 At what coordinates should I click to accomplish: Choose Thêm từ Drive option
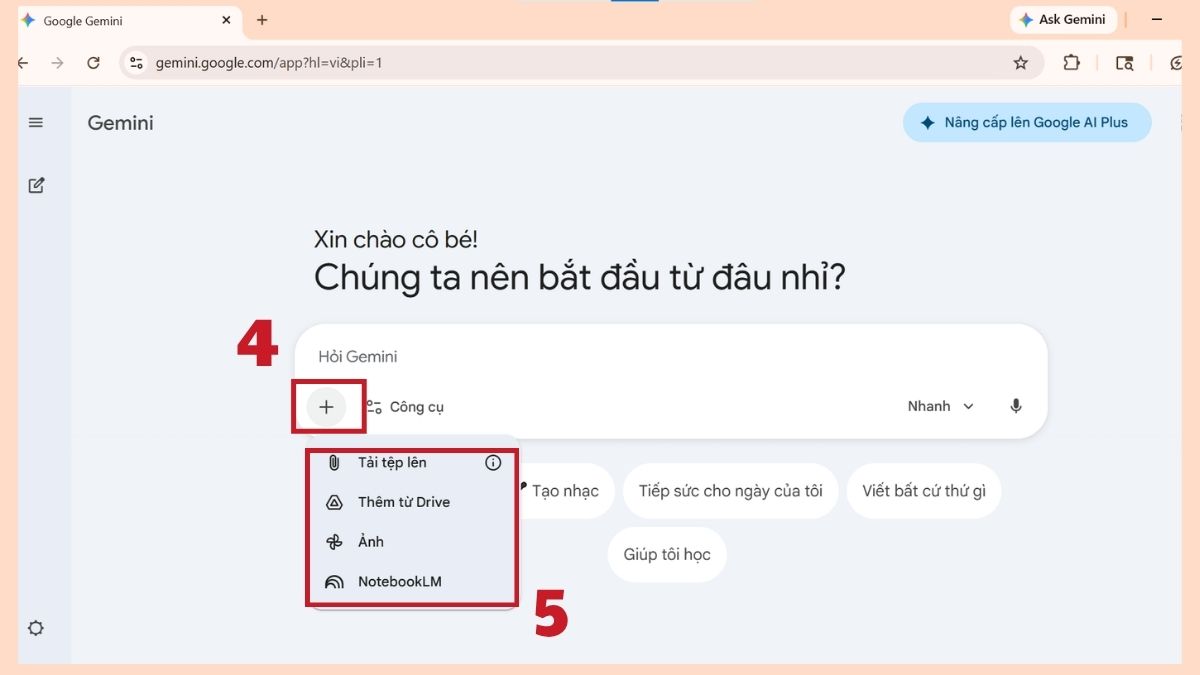(x=412, y=502)
